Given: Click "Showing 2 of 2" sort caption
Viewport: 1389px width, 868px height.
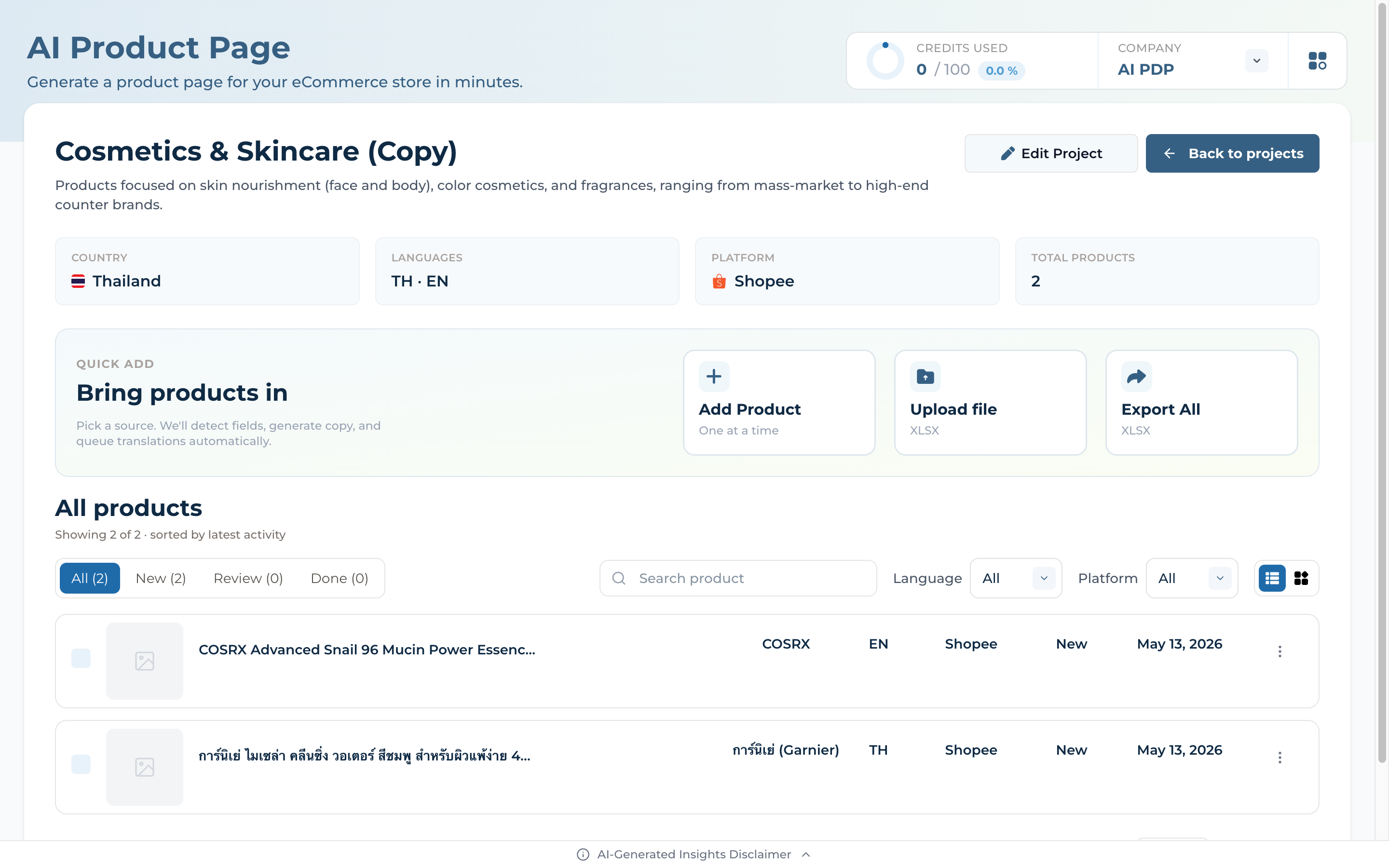Looking at the screenshot, I should [x=170, y=535].
